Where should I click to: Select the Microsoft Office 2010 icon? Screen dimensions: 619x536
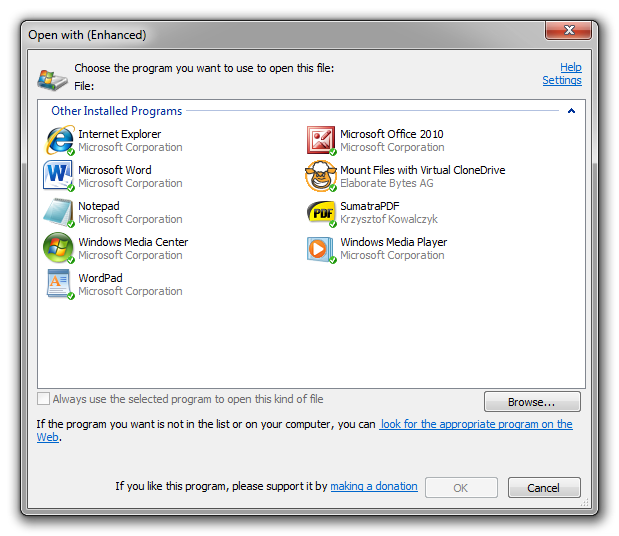321,140
